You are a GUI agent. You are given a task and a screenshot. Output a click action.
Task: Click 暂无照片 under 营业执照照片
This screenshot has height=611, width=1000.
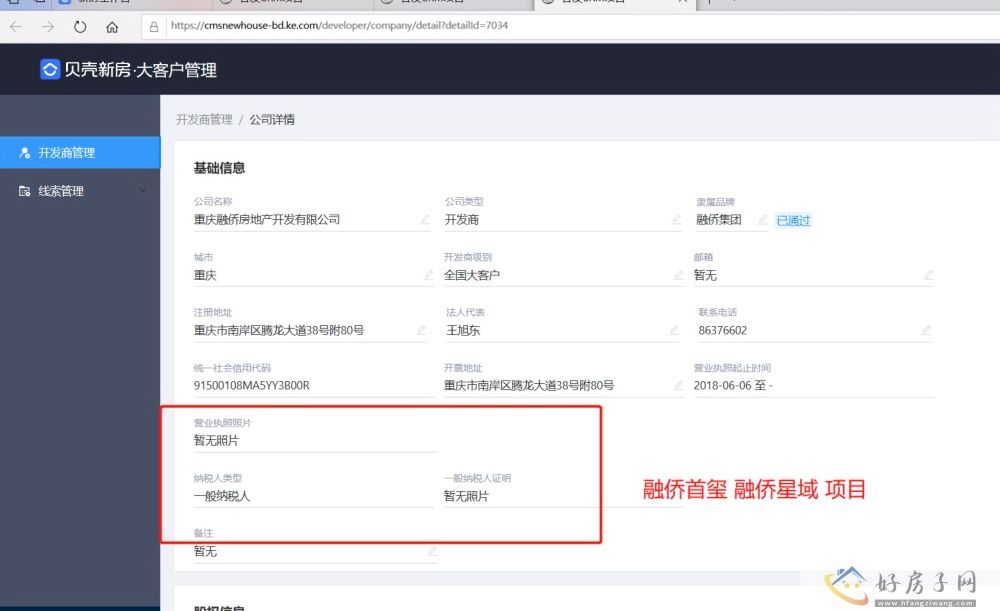(x=216, y=440)
